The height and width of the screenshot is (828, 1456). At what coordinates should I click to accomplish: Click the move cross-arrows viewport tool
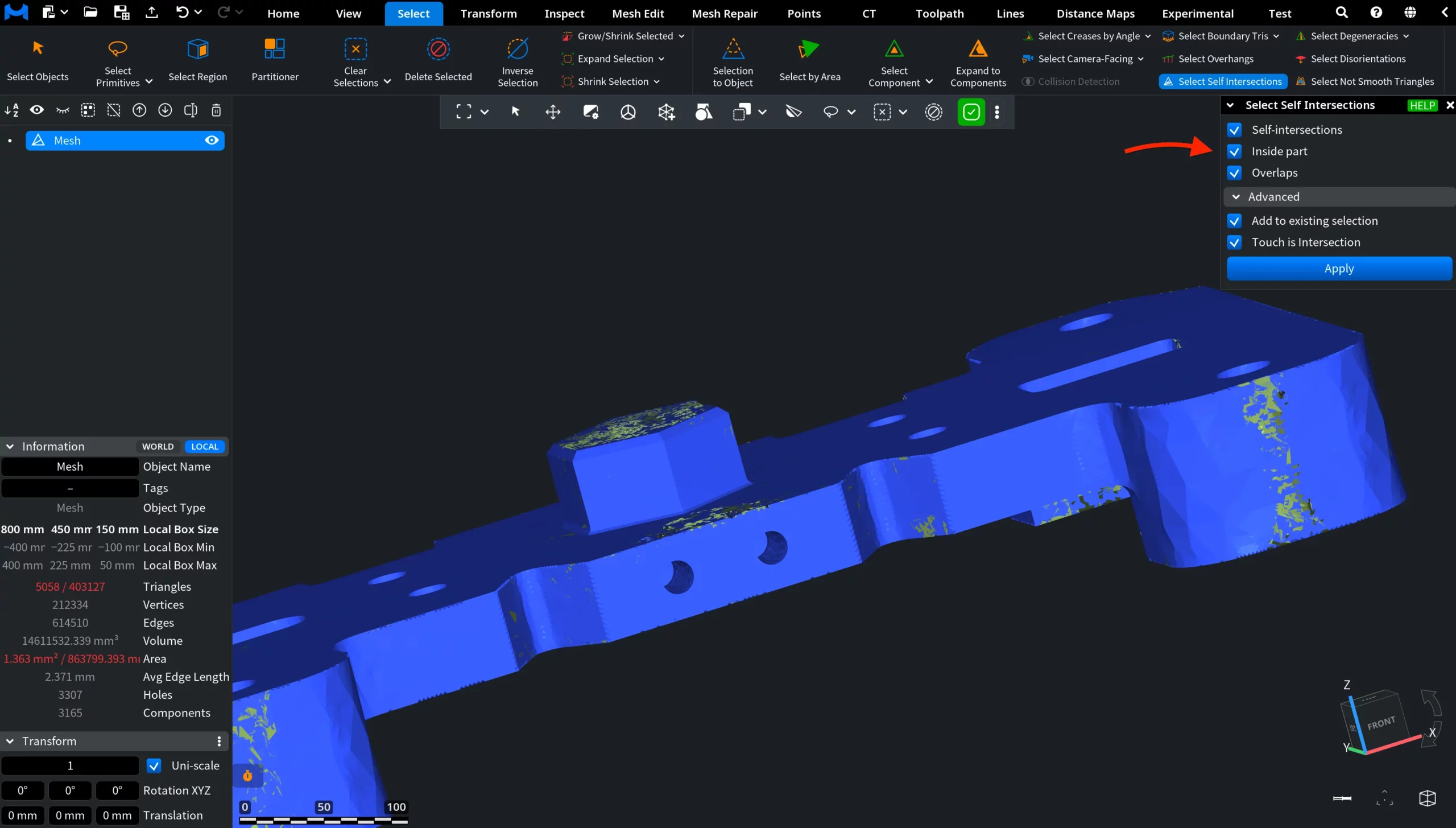(x=553, y=112)
